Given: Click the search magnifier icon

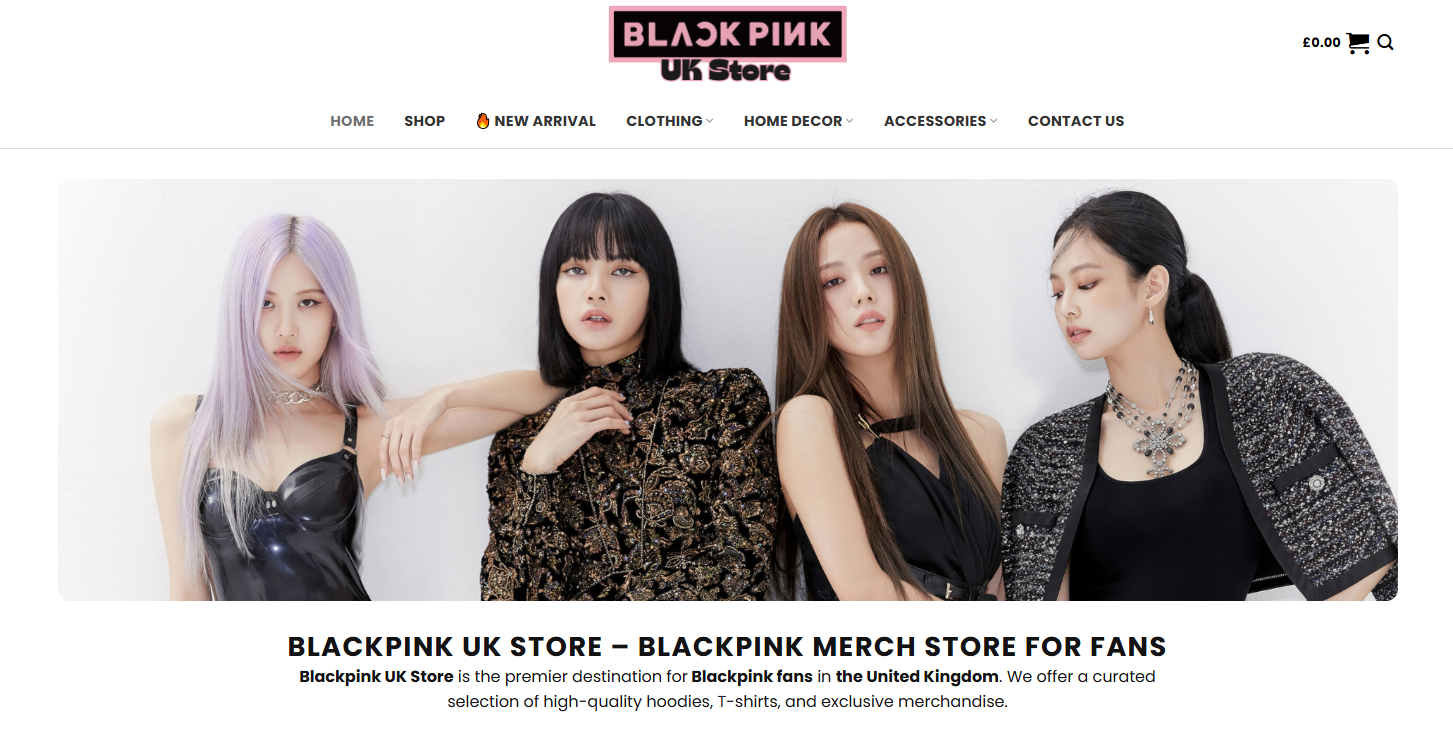Looking at the screenshot, I should coord(1385,42).
